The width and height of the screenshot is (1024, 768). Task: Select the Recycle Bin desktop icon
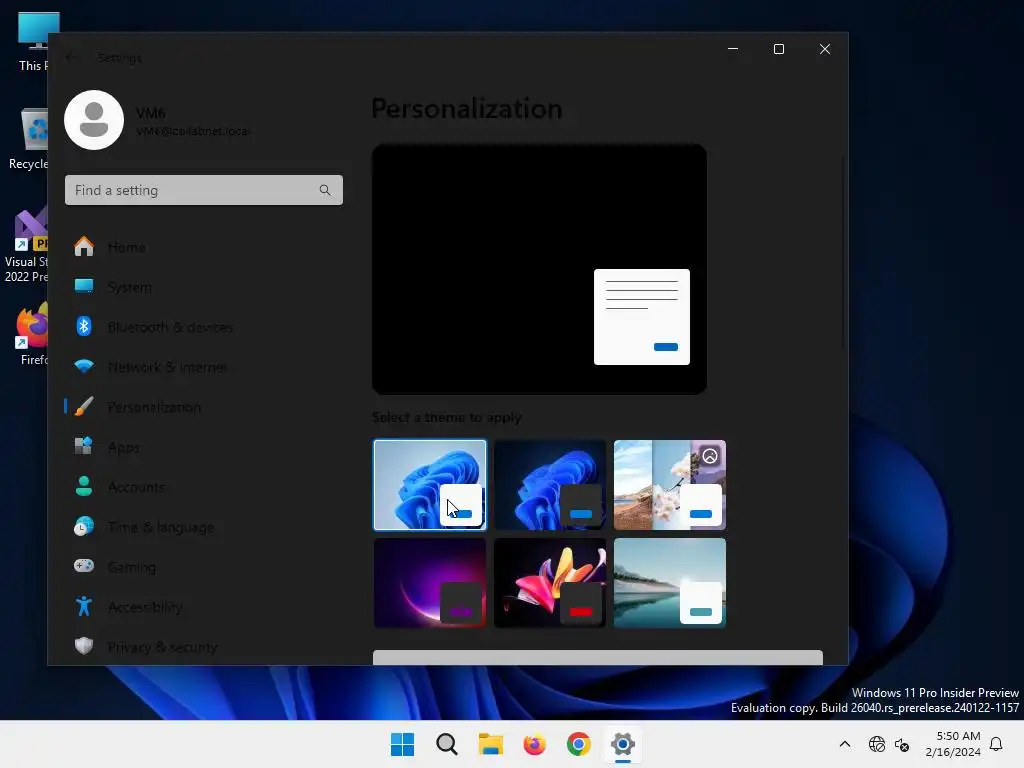tap(29, 139)
